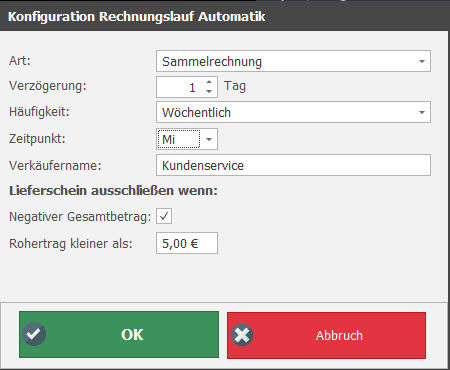
Task: Open the Zeitpunkt weekday dropdown arrow
Action: click(209, 139)
